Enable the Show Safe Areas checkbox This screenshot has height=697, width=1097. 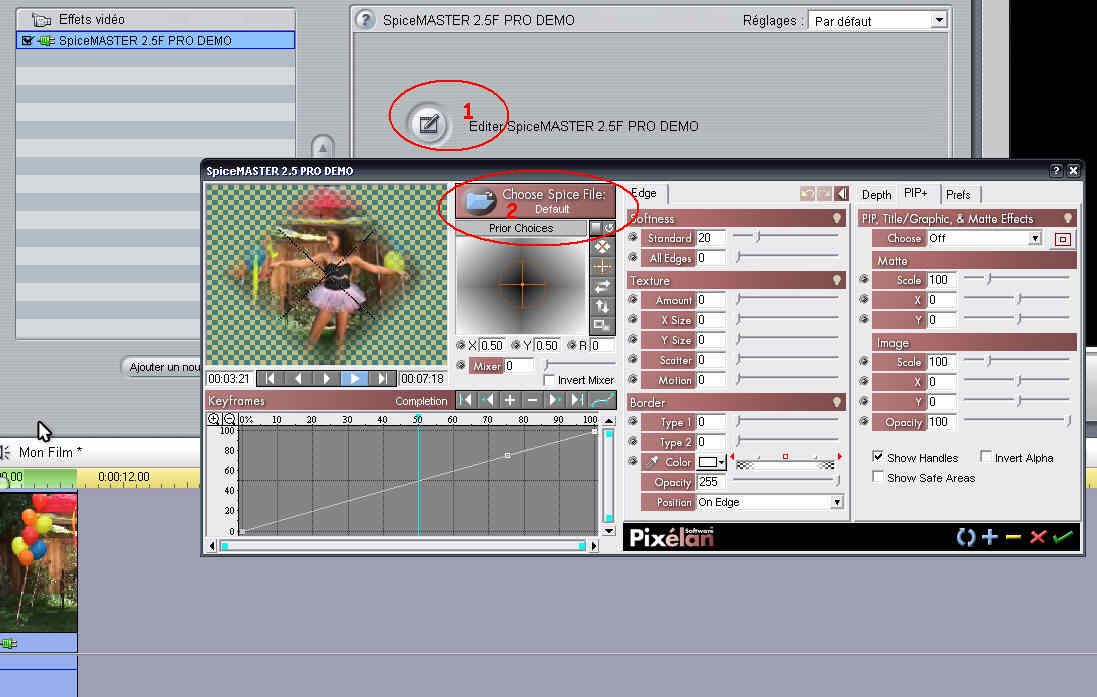click(x=878, y=477)
